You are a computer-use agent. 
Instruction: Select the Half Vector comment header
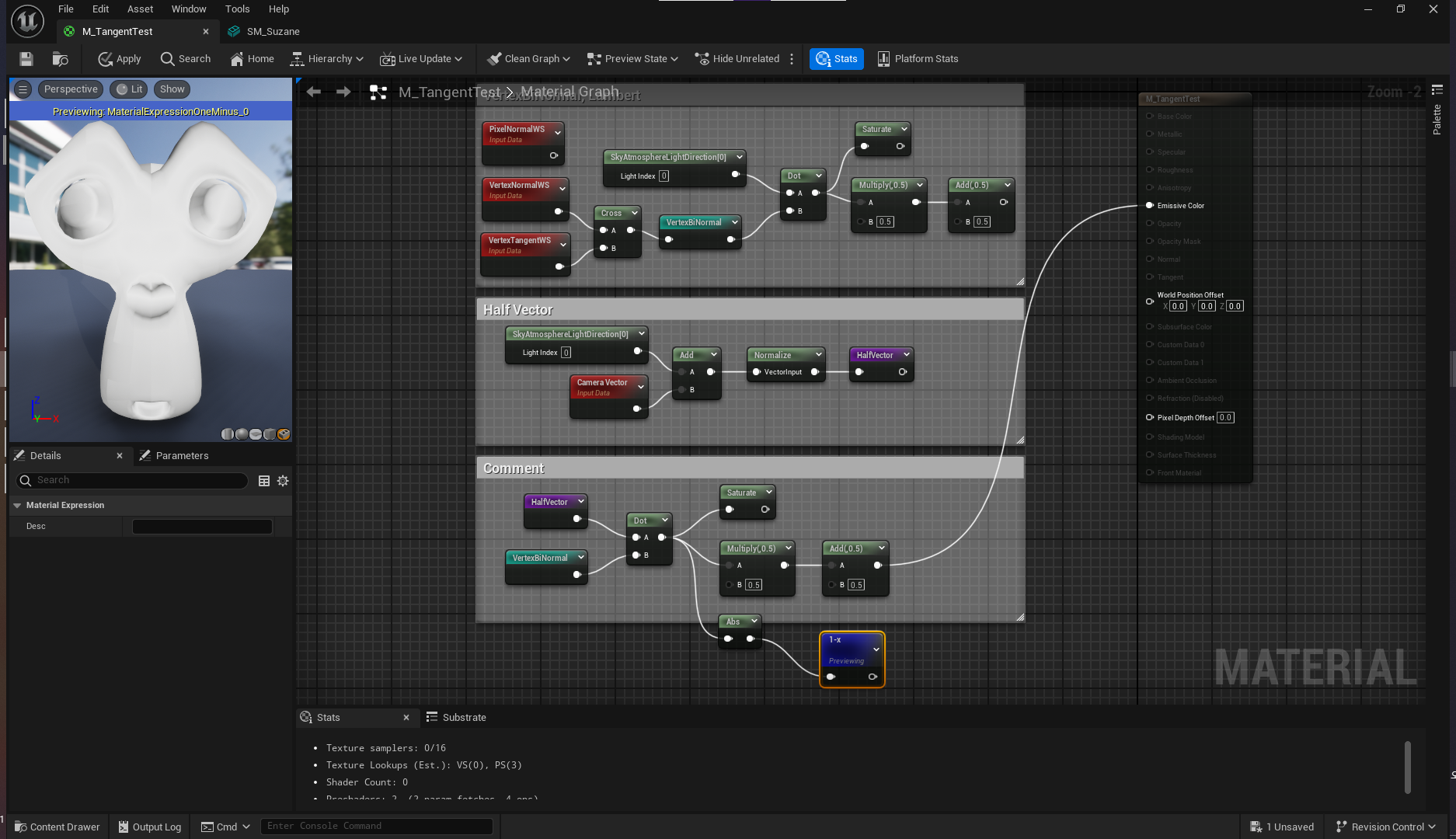pos(750,310)
